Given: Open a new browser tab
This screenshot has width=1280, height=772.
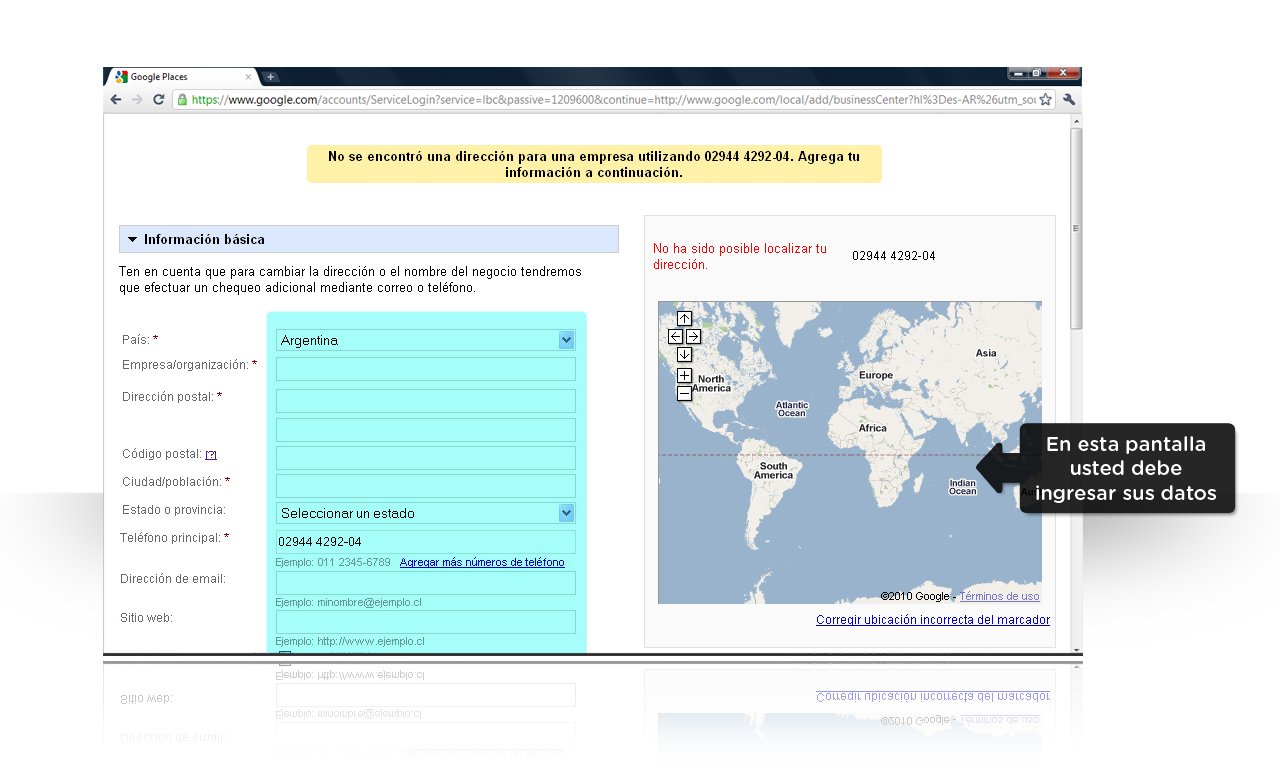Looking at the screenshot, I should pyautogui.click(x=270, y=77).
